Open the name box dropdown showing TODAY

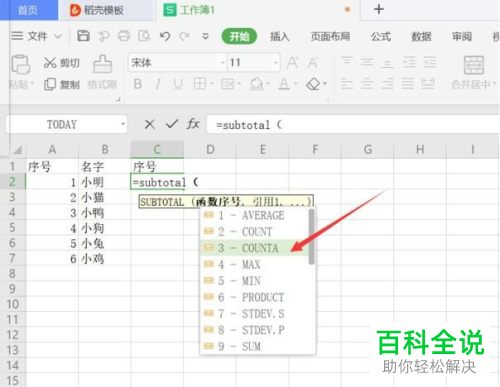coord(123,125)
